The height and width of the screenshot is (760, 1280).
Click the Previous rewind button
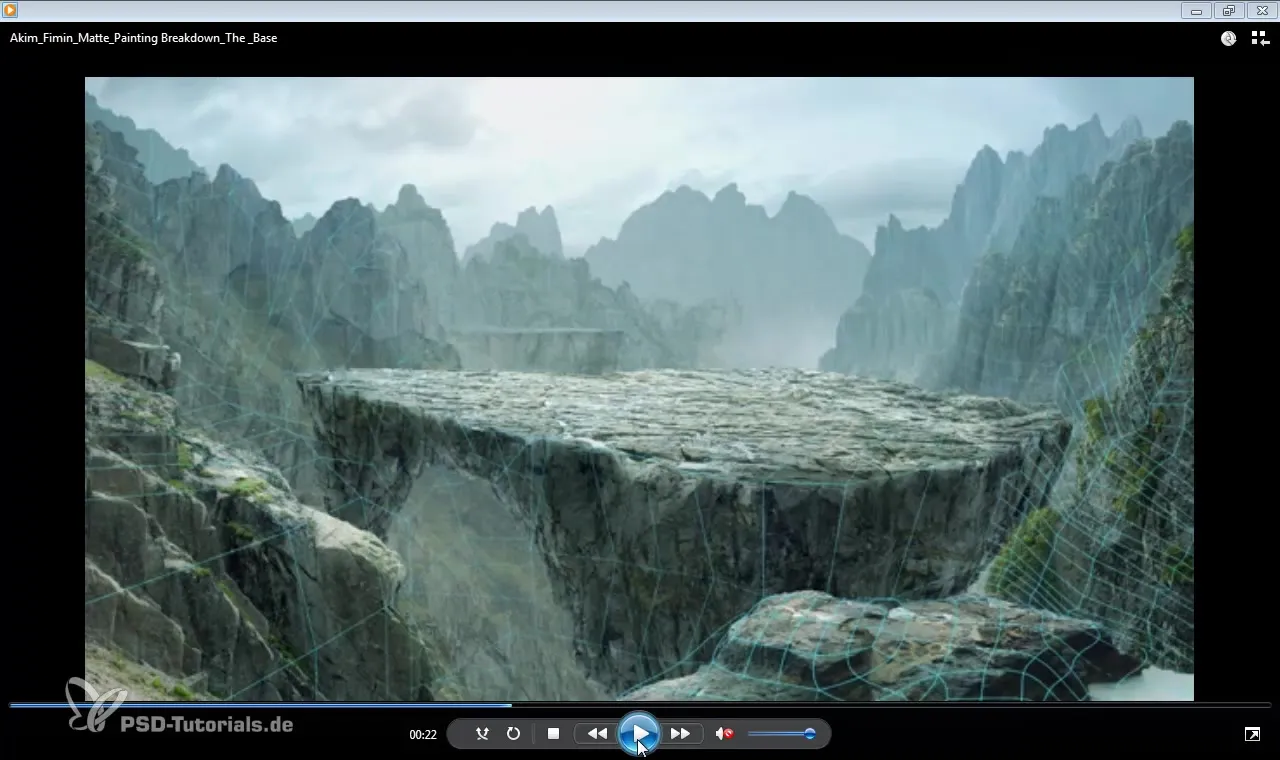[x=597, y=734]
